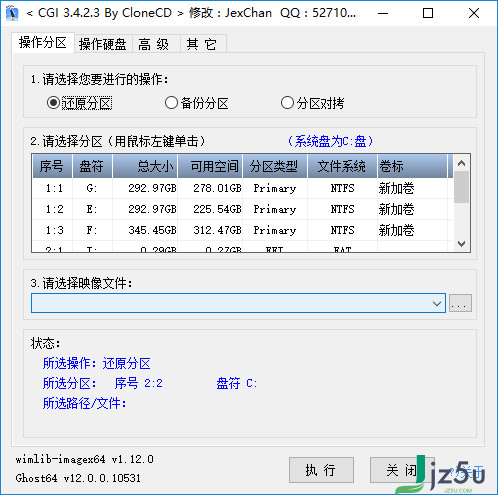
Task: Sort by the 序号 column header
Action: [x=52, y=166]
